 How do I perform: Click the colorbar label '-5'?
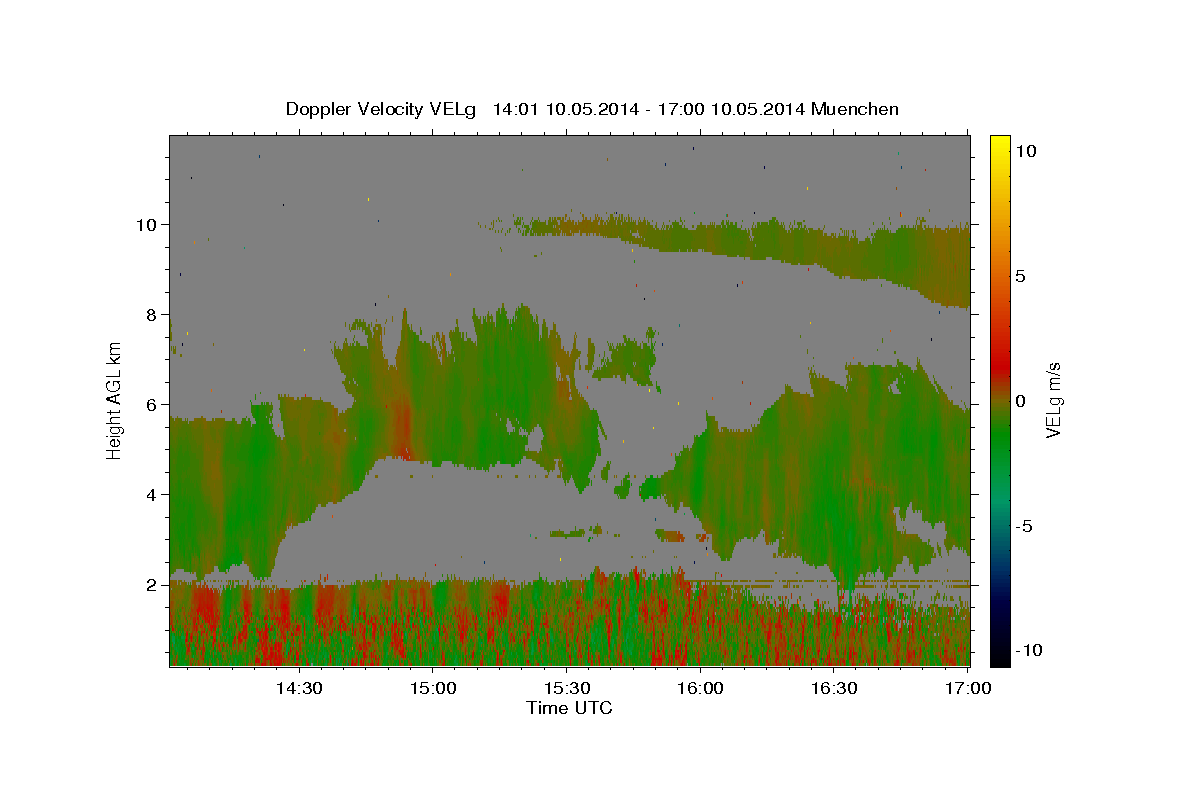coord(1023,526)
